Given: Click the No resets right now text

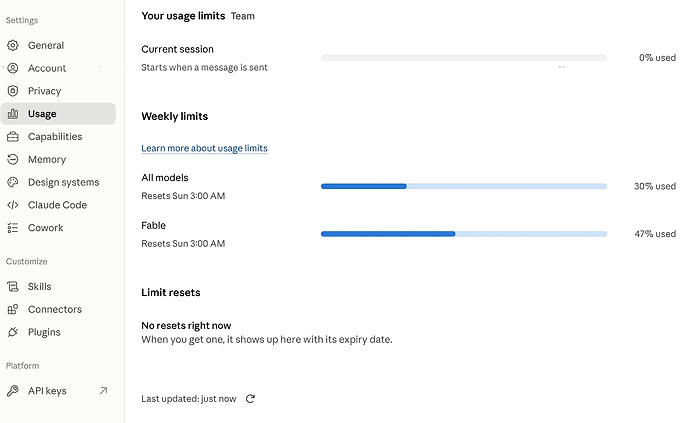Looking at the screenshot, I should (186, 326).
